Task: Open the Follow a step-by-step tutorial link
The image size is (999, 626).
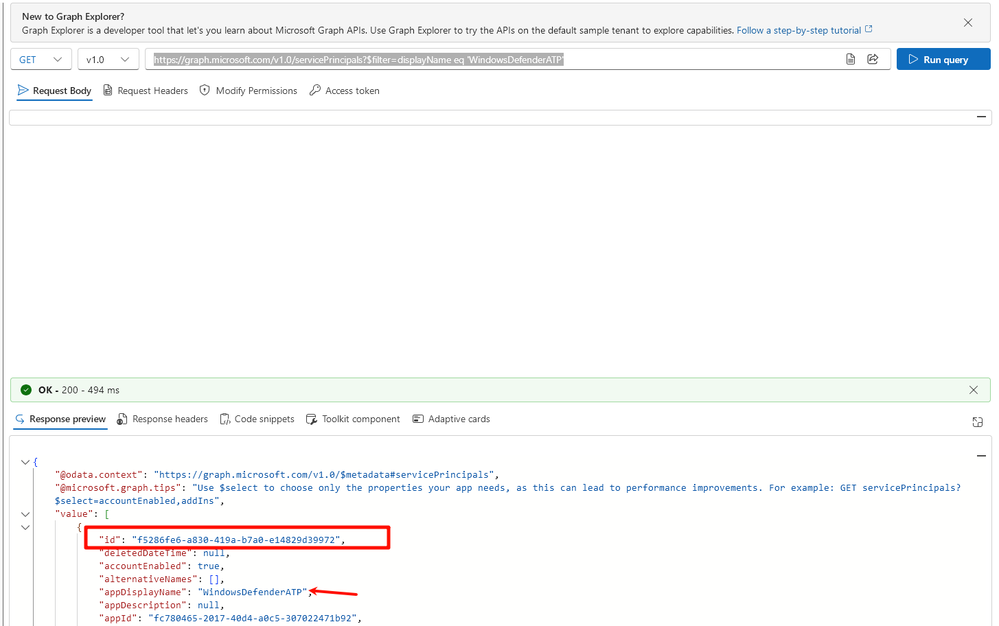Action: tap(804, 30)
